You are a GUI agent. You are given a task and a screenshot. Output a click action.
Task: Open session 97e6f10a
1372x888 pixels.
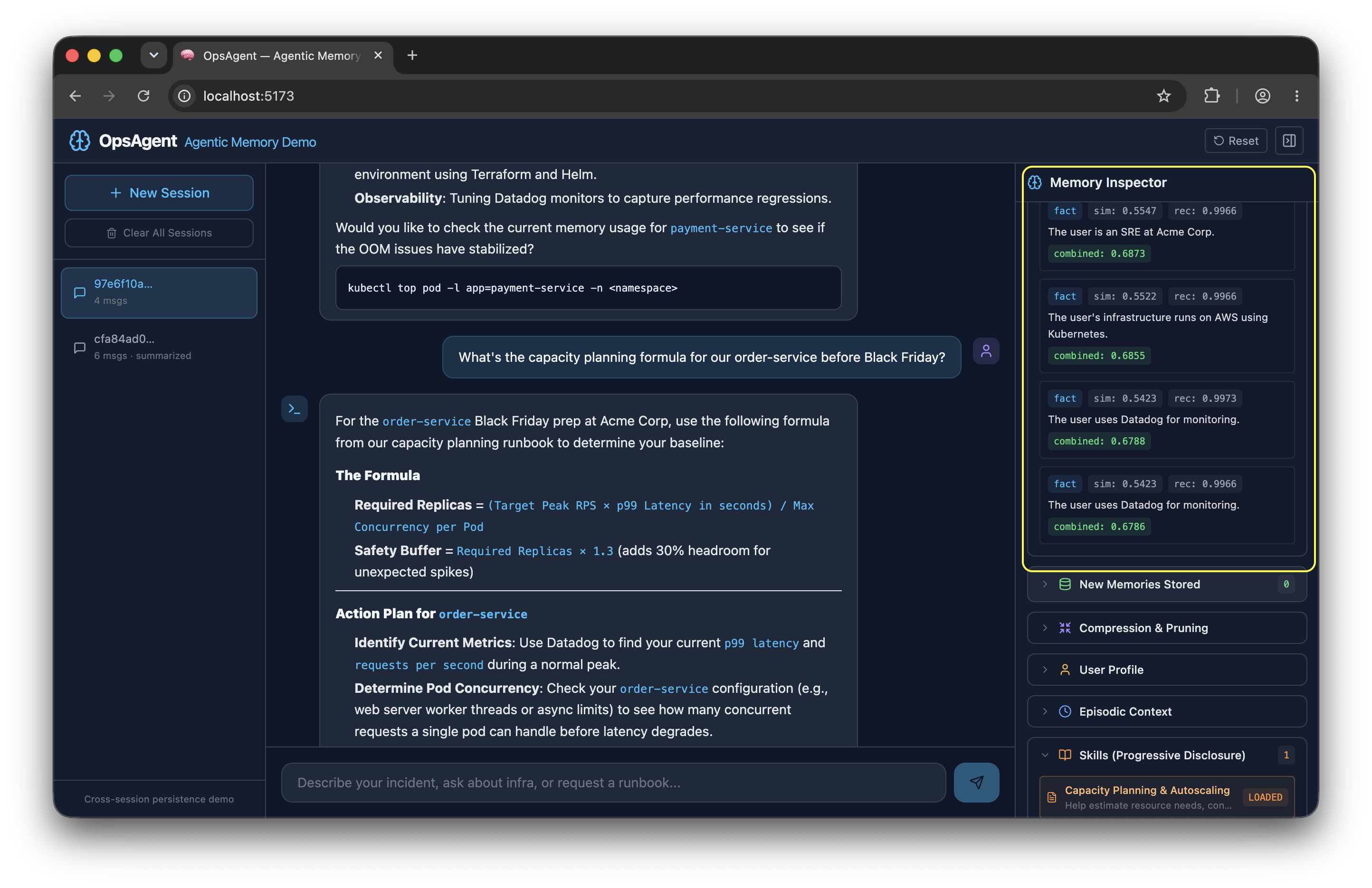(x=159, y=292)
